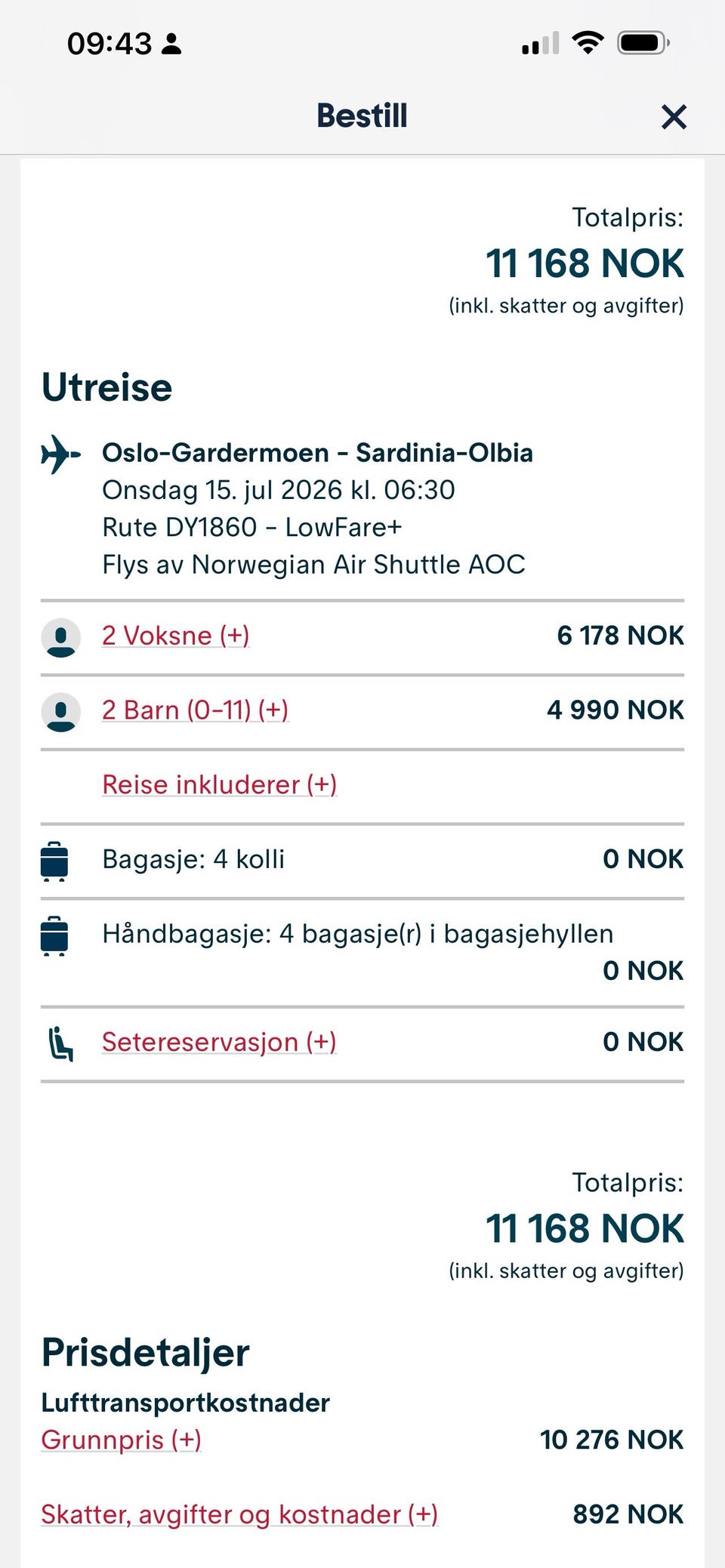Tap the Oslo-Gardermoen - Sardinia-Olbia route title
Screen dimensions: 725x1568
click(x=317, y=453)
